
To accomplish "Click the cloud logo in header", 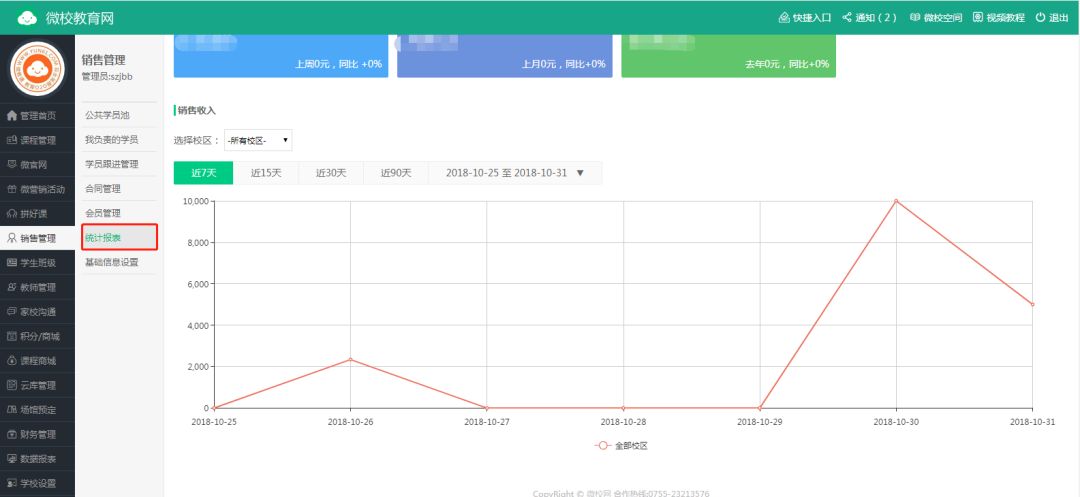I will coord(27,18).
